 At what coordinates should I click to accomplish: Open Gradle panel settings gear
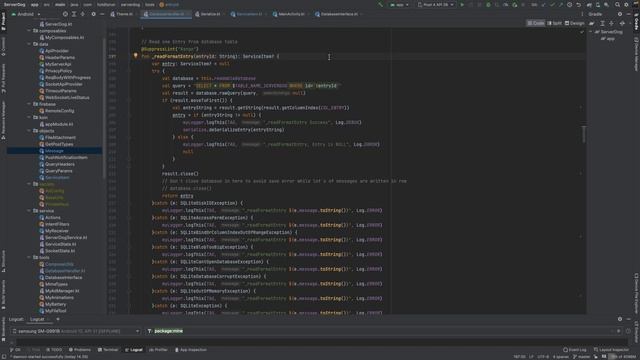tap(620, 14)
